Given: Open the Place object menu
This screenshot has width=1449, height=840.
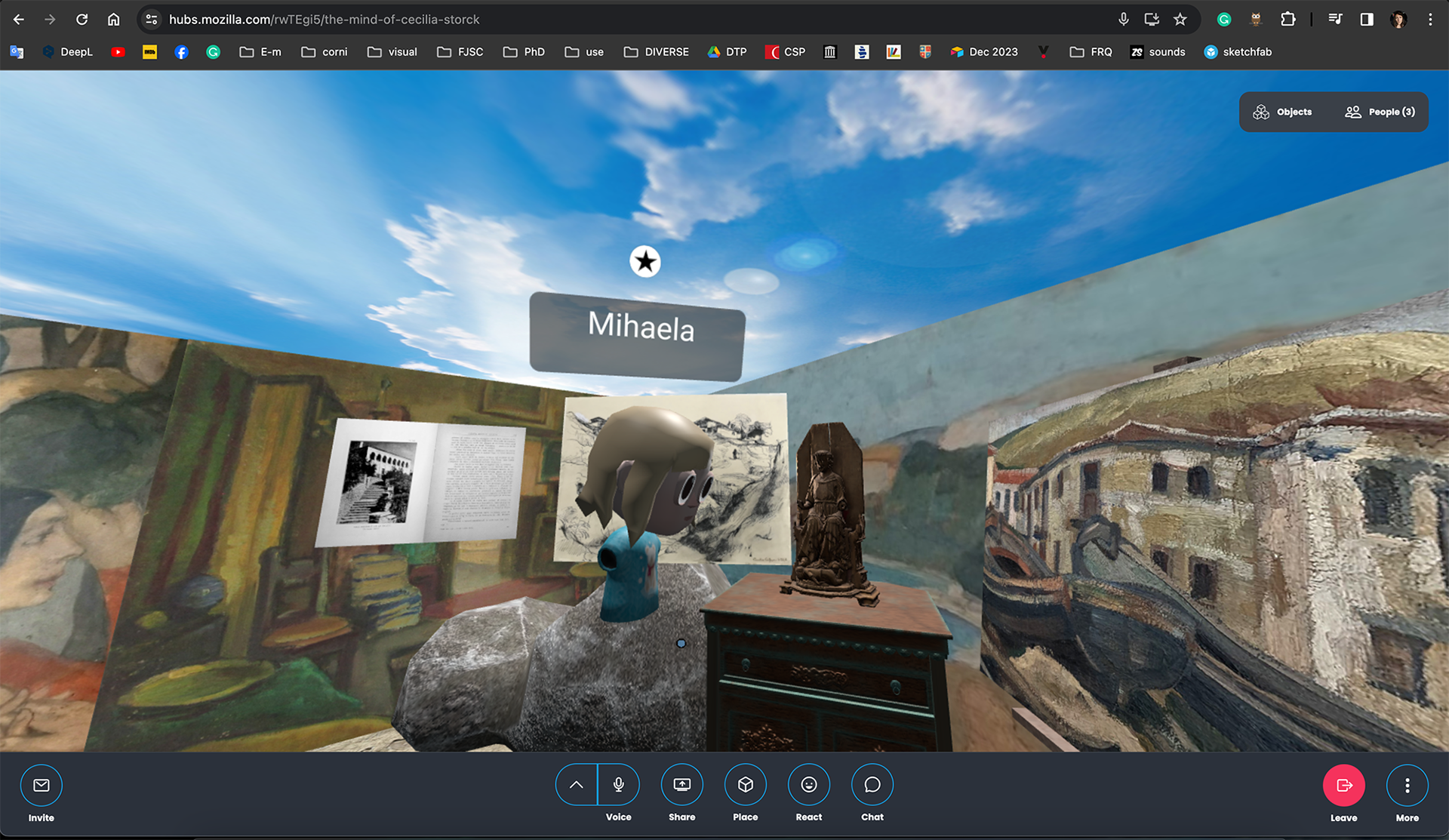Looking at the screenshot, I should pyautogui.click(x=745, y=785).
